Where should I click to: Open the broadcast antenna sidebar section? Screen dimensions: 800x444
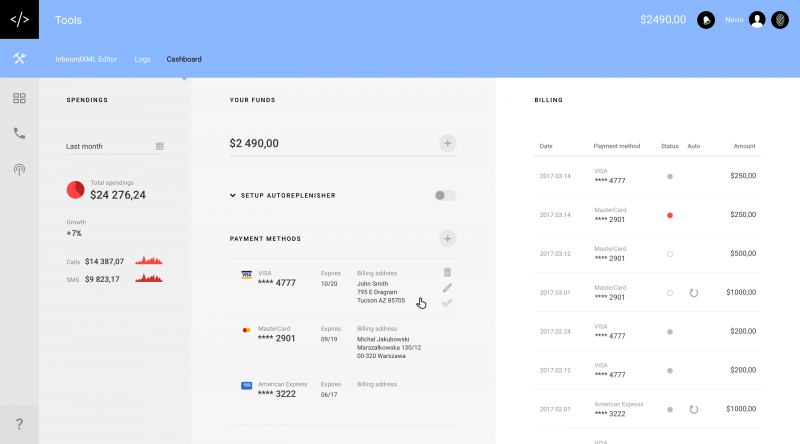pos(19,169)
